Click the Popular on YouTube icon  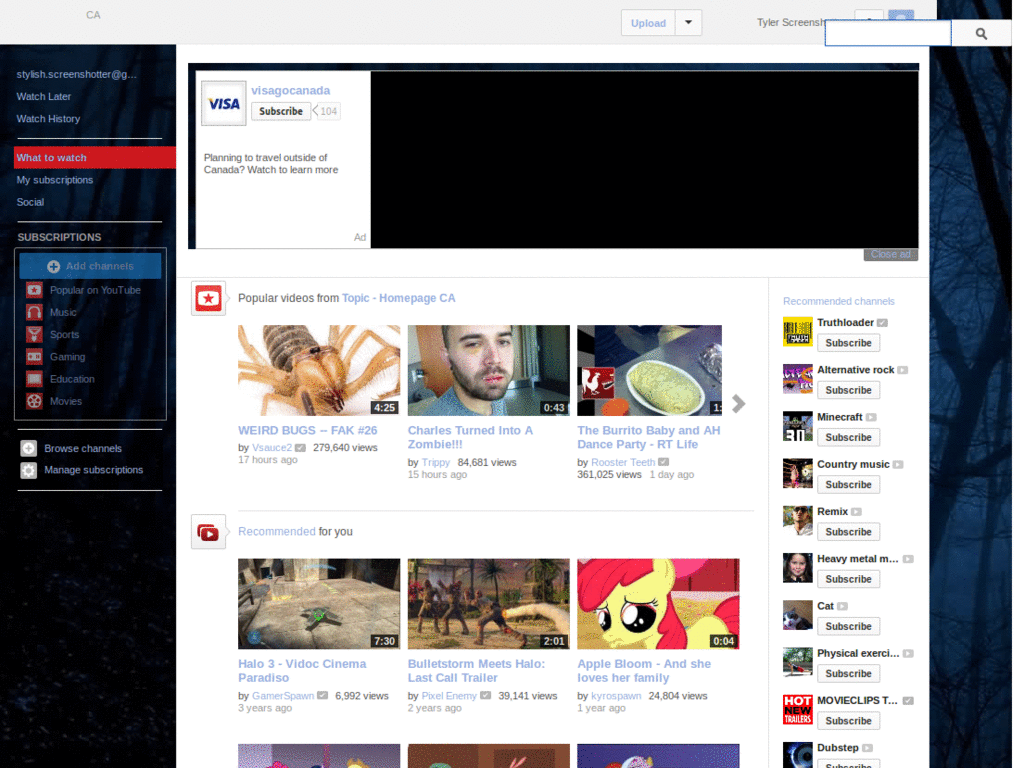[x=34, y=290]
